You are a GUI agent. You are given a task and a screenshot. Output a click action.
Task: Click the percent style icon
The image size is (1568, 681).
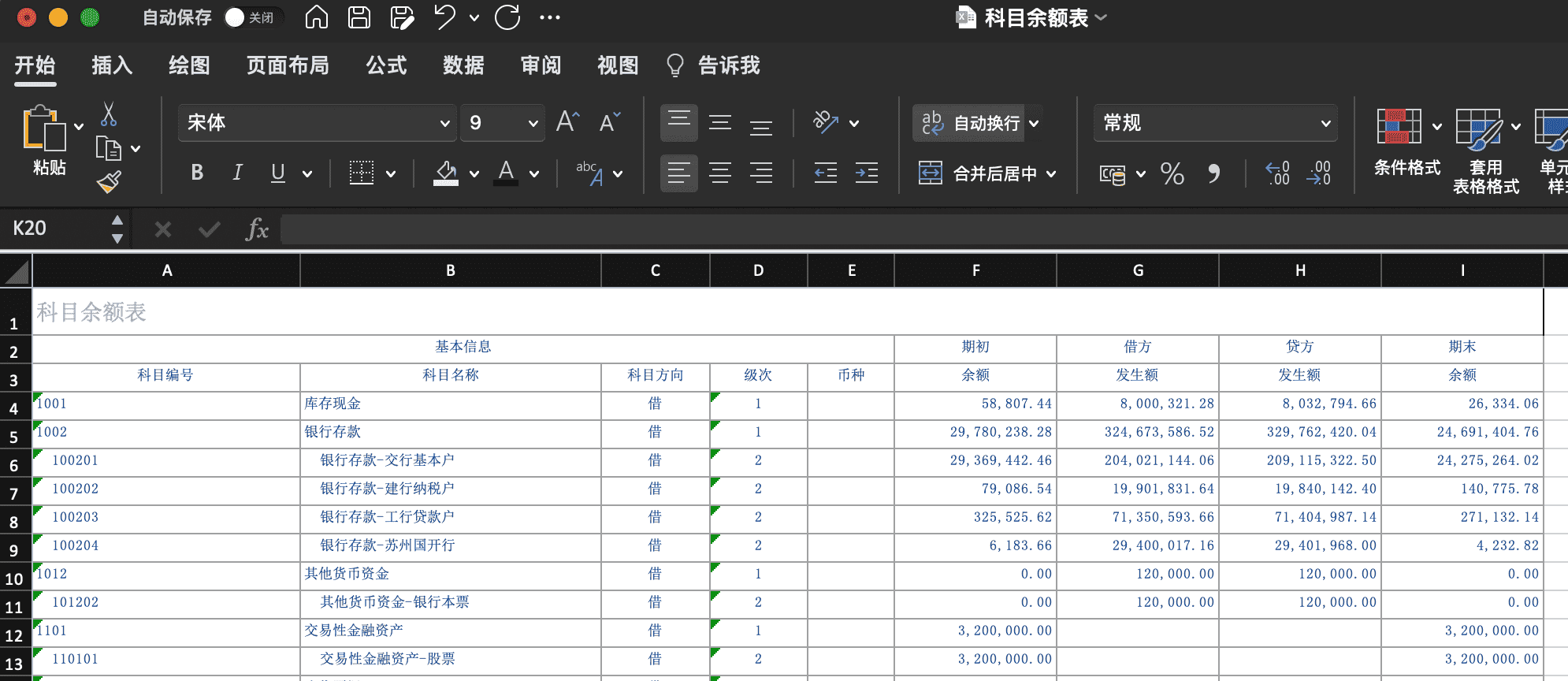point(1172,173)
